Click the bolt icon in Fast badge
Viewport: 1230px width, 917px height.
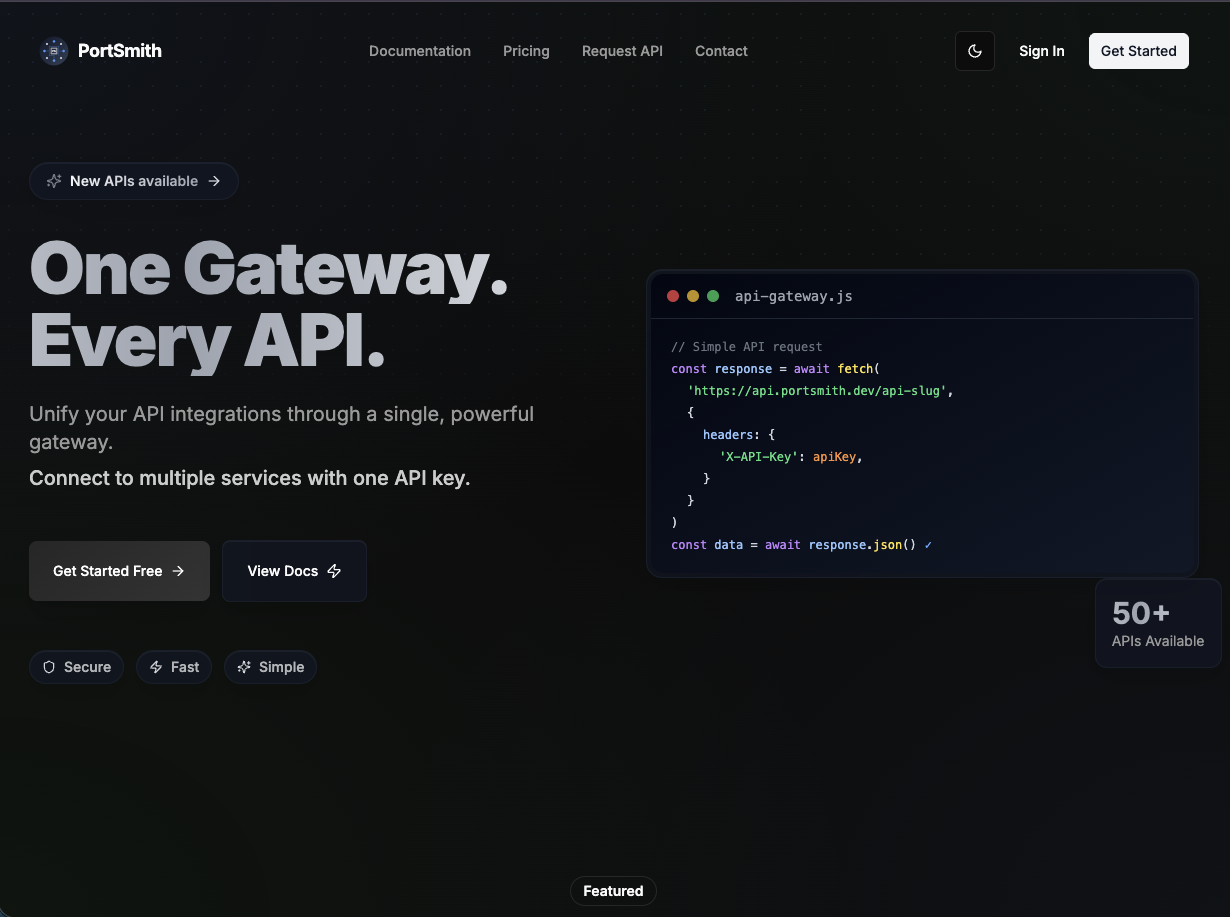click(156, 667)
